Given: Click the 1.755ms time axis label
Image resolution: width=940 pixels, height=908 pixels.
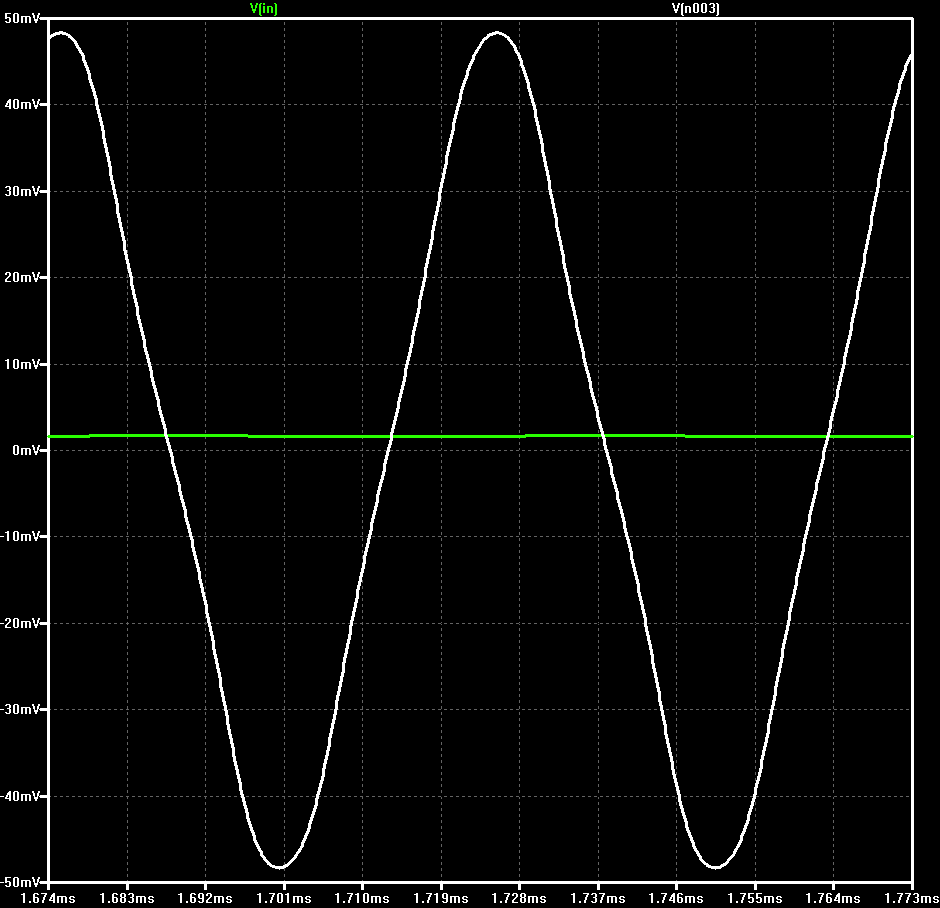Looking at the screenshot, I should (755, 898).
